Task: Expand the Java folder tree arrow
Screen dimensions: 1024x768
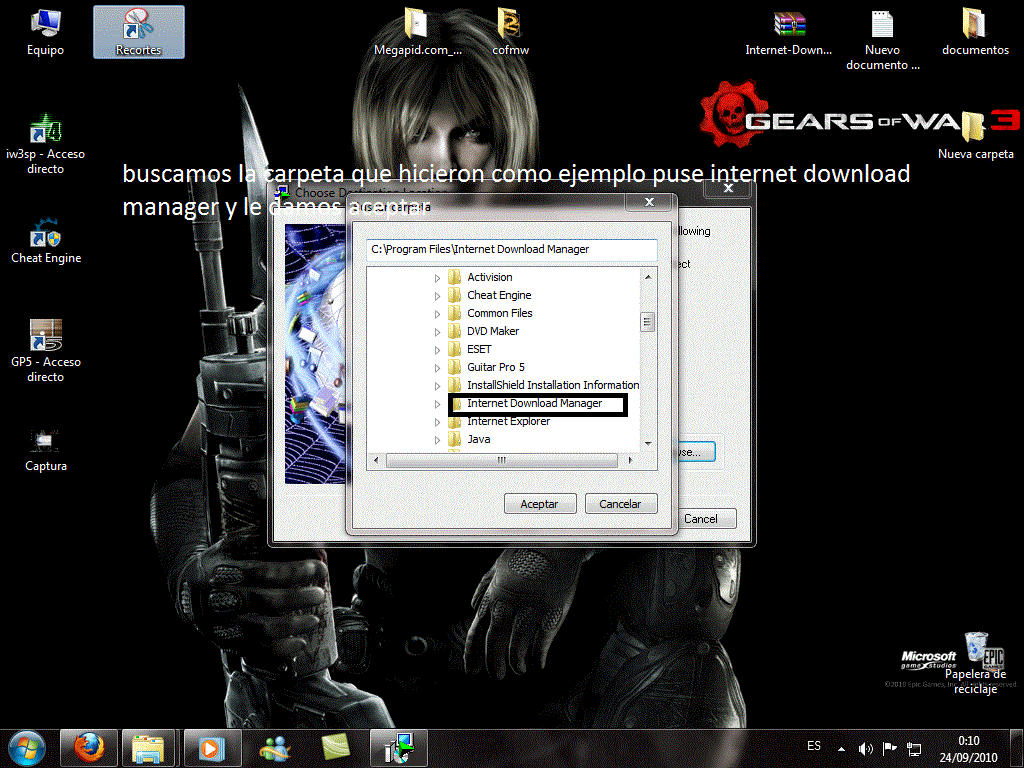Action: tap(437, 440)
